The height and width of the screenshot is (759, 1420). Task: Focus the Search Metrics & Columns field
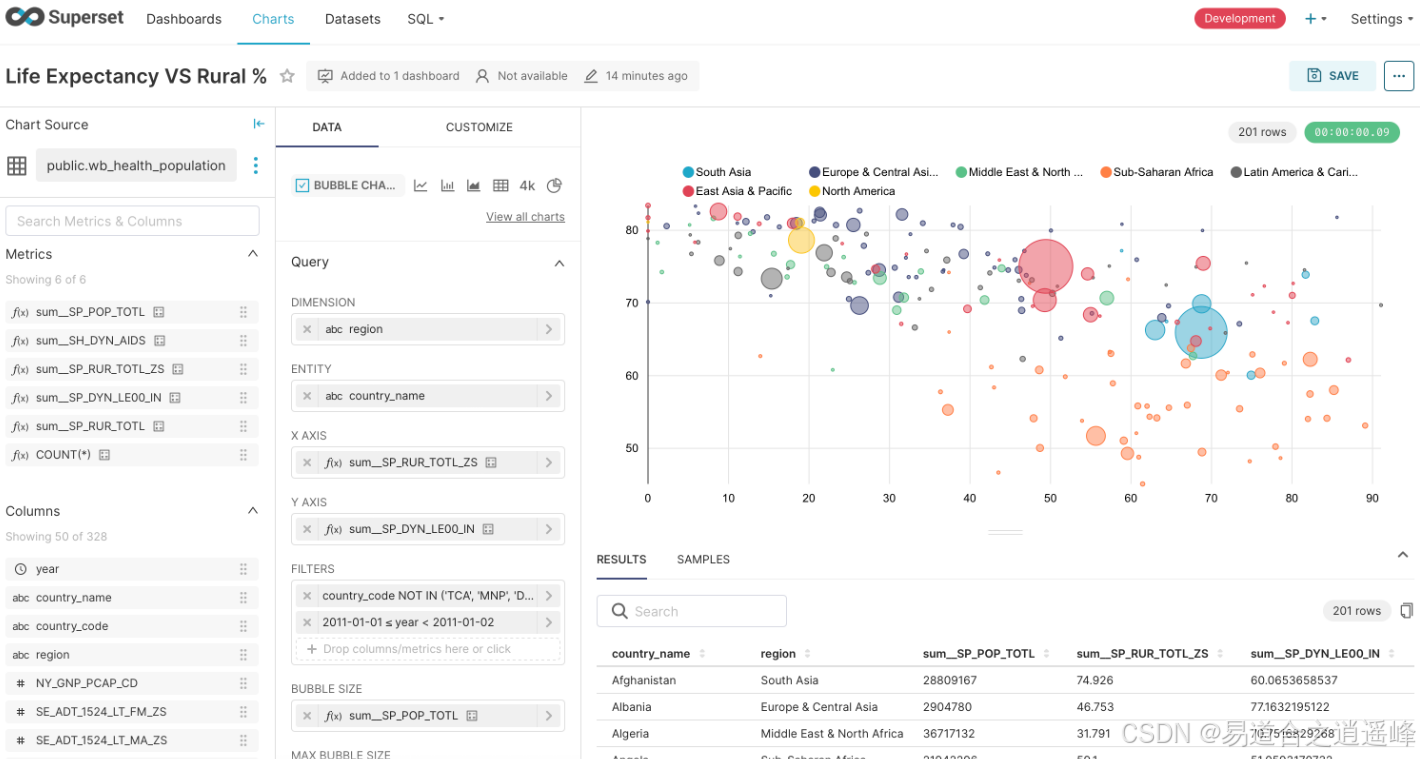[x=132, y=221]
